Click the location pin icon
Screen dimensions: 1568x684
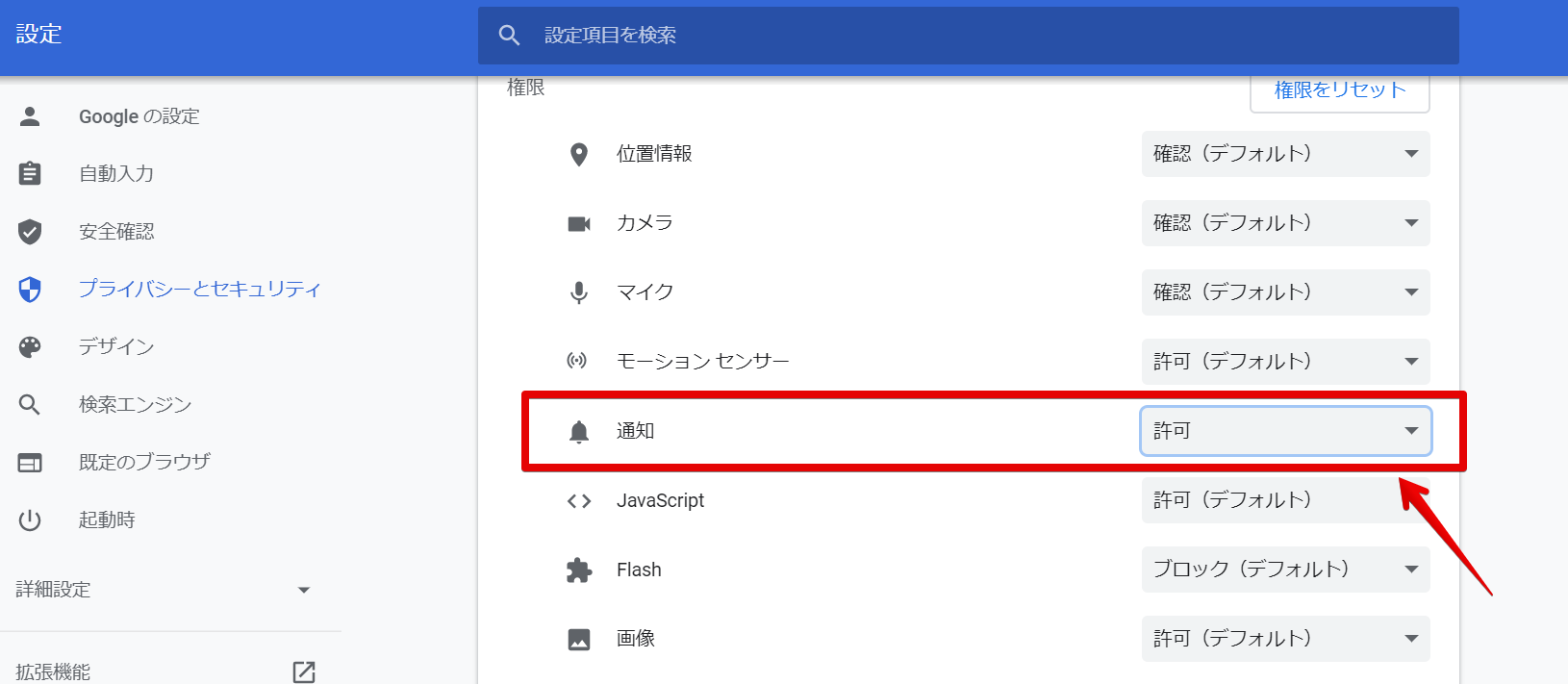pos(578,154)
